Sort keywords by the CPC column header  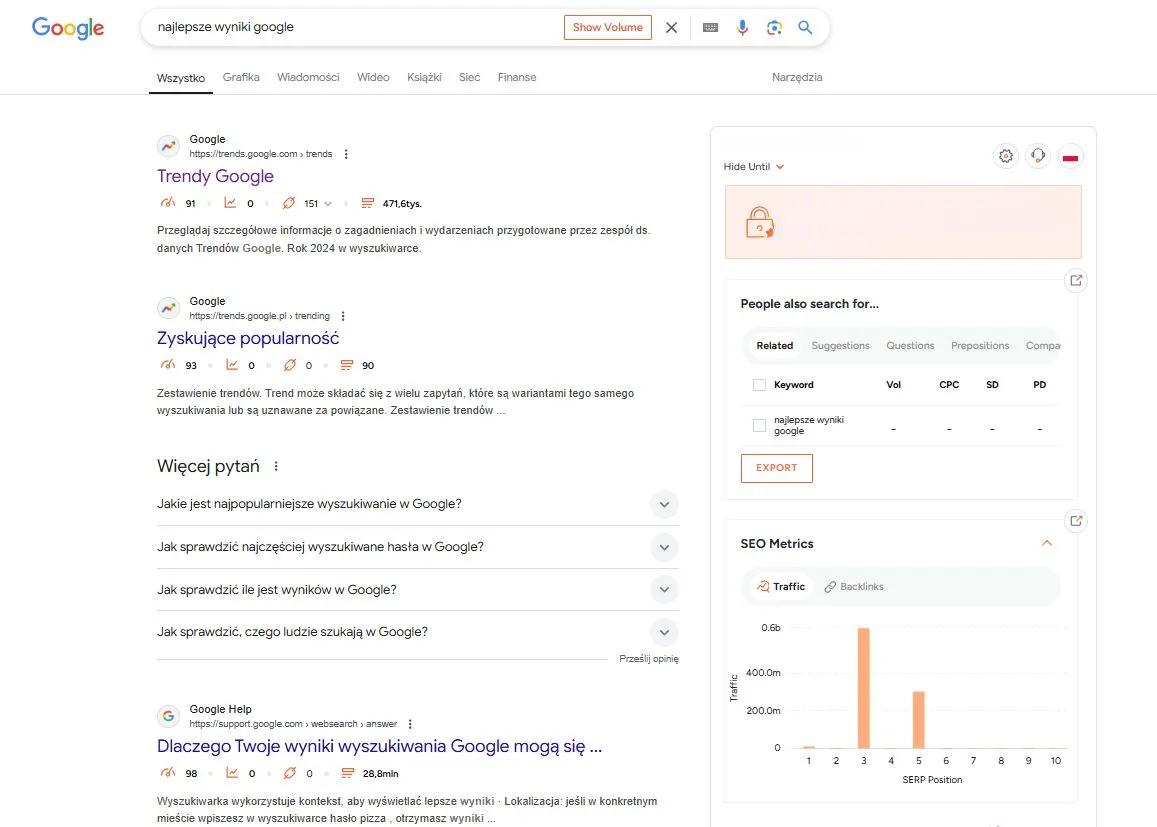click(949, 385)
